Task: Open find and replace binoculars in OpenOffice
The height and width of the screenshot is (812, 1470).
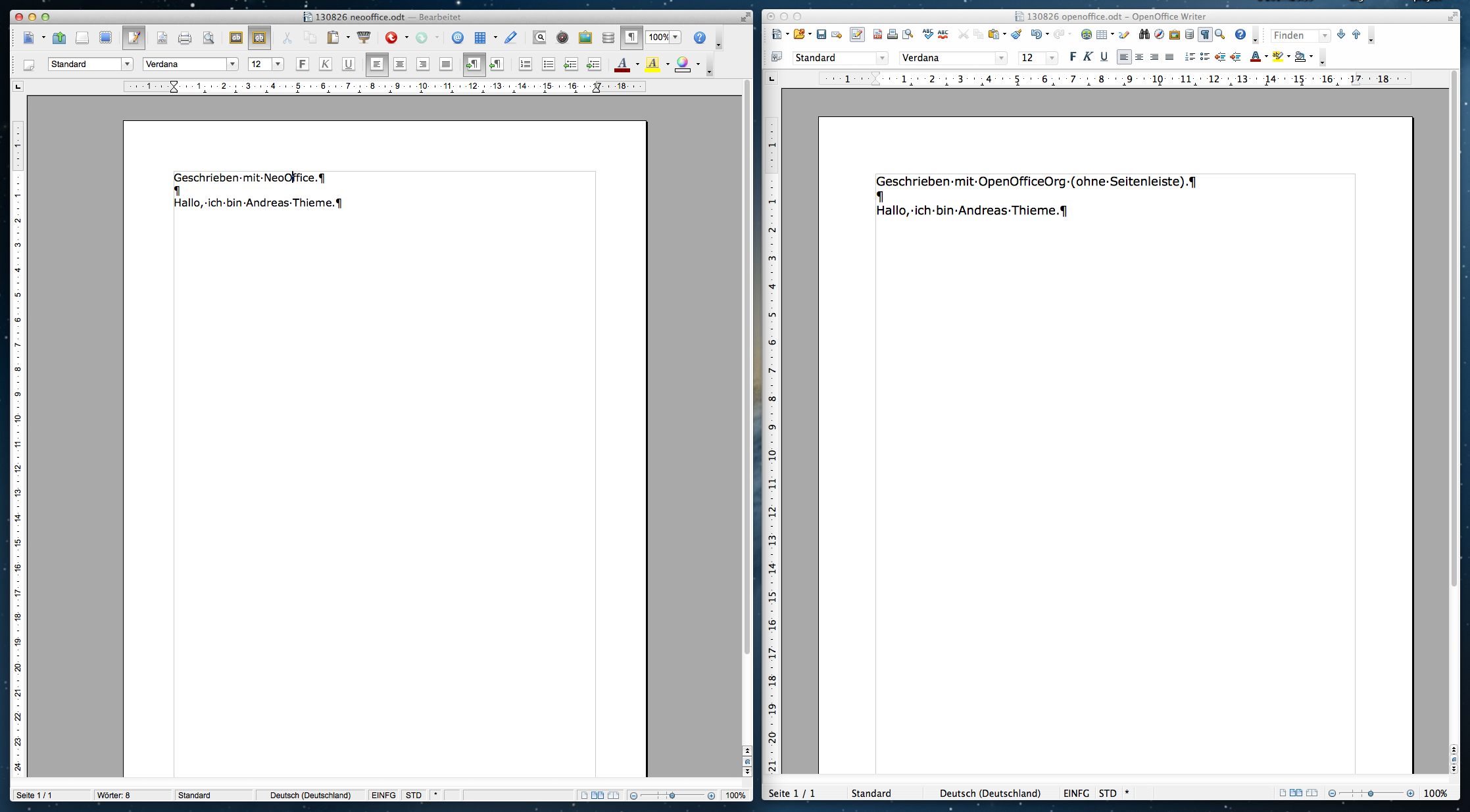Action: coord(1144,34)
